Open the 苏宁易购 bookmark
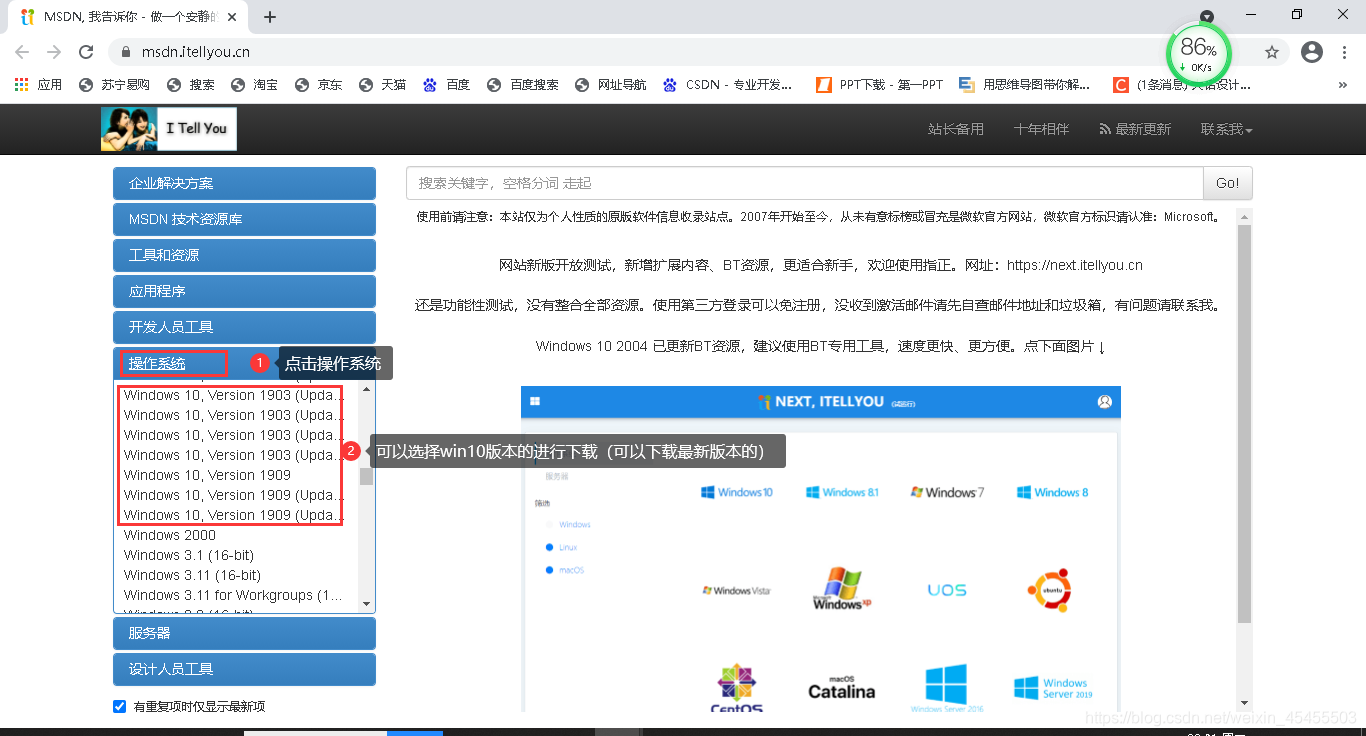Viewport: 1366px width, 736px height. pyautogui.click(x=114, y=85)
